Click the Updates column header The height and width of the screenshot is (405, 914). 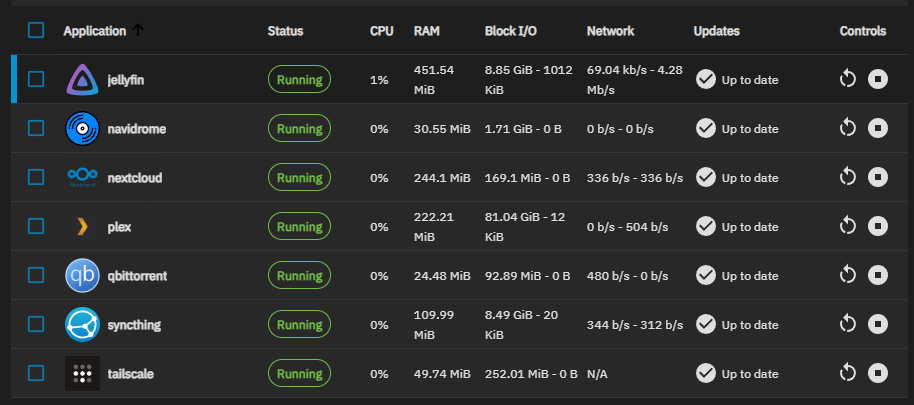[716, 31]
